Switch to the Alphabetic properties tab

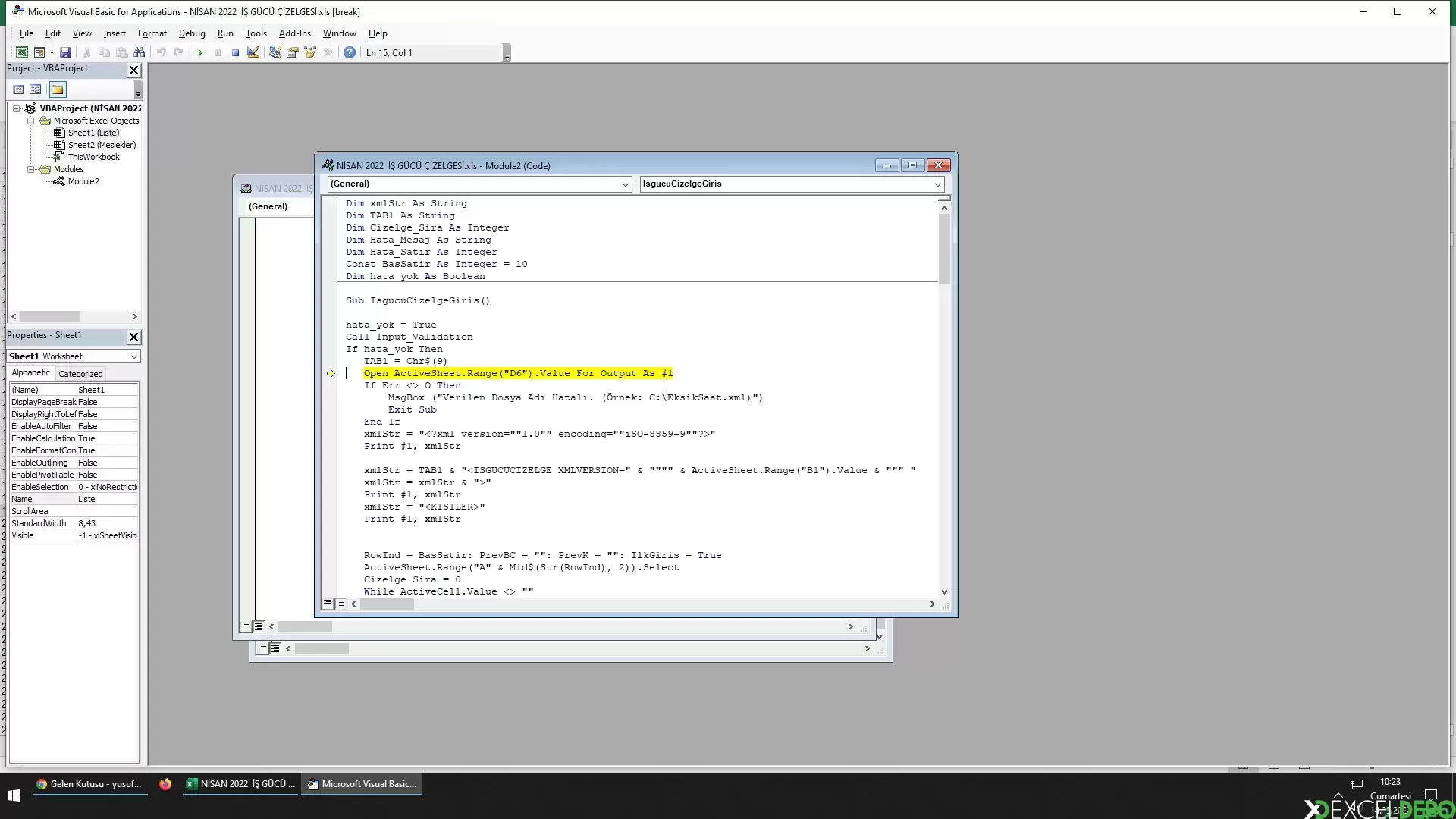[31, 372]
